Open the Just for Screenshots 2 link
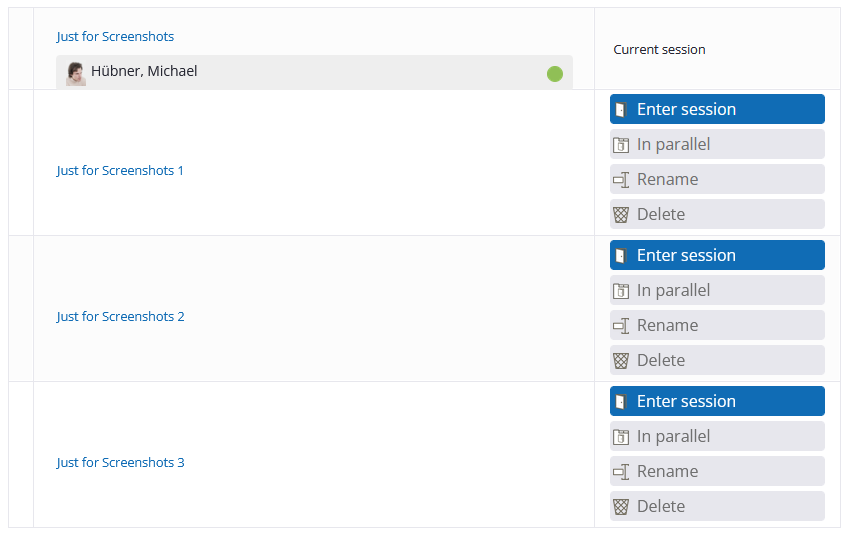 coord(121,317)
